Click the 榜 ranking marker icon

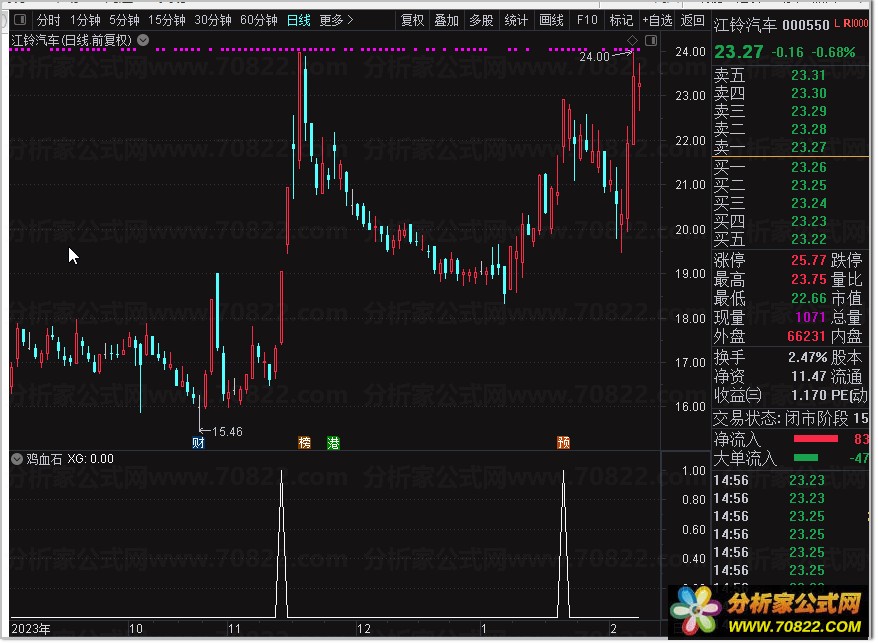click(x=305, y=443)
